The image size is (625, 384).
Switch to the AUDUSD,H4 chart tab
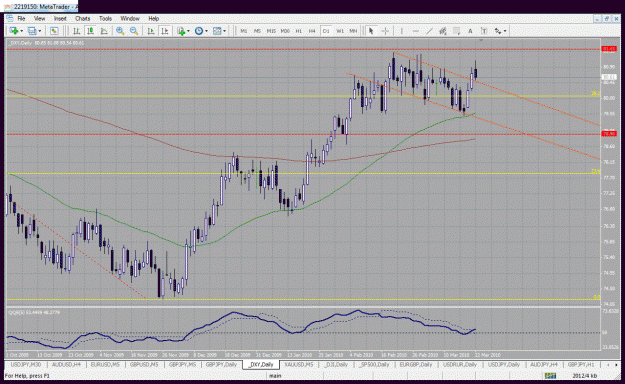(x=67, y=364)
